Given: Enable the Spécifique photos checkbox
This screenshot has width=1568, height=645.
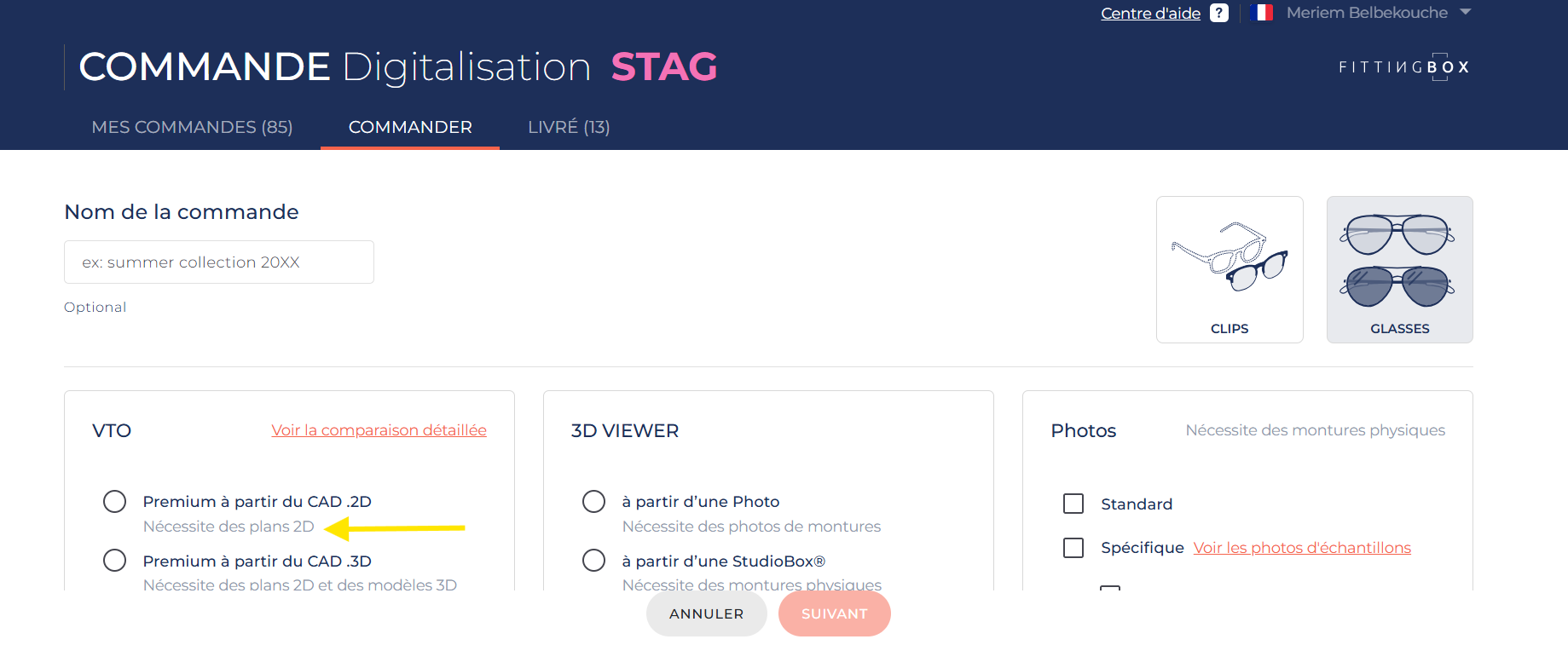Looking at the screenshot, I should [x=1073, y=547].
